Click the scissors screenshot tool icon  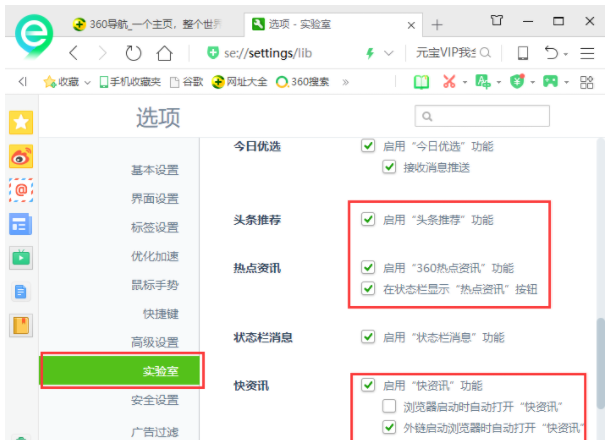pyautogui.click(x=450, y=82)
